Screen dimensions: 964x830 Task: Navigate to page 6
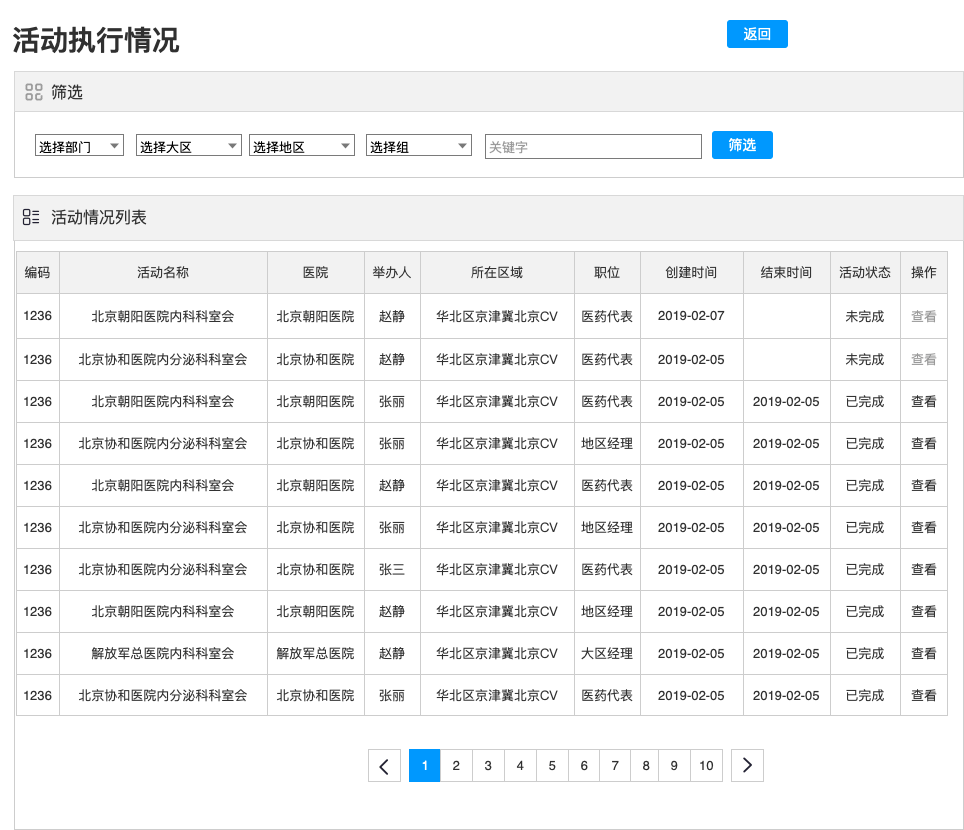(584, 765)
